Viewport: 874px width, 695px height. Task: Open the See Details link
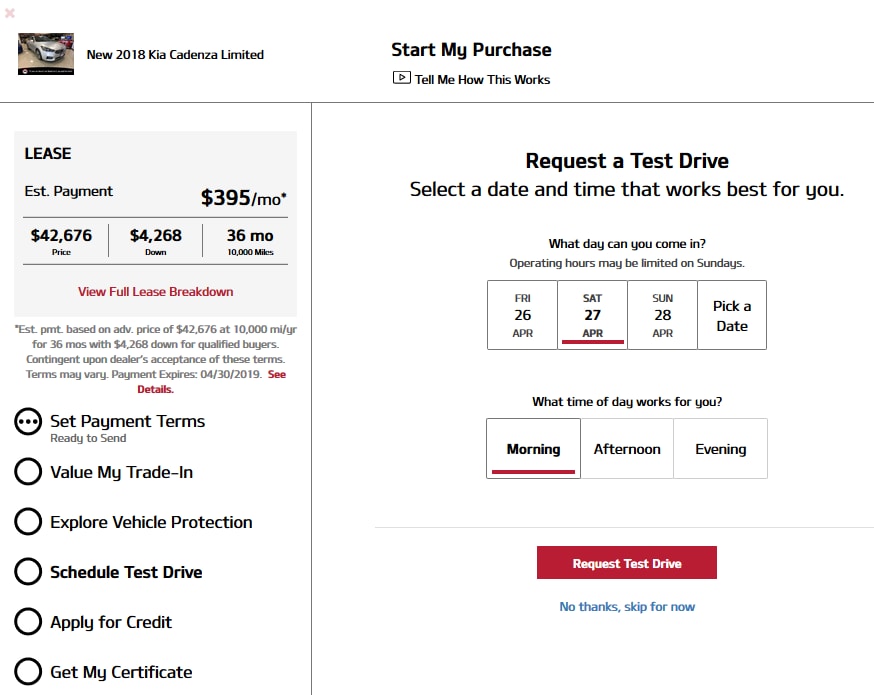coord(211,382)
